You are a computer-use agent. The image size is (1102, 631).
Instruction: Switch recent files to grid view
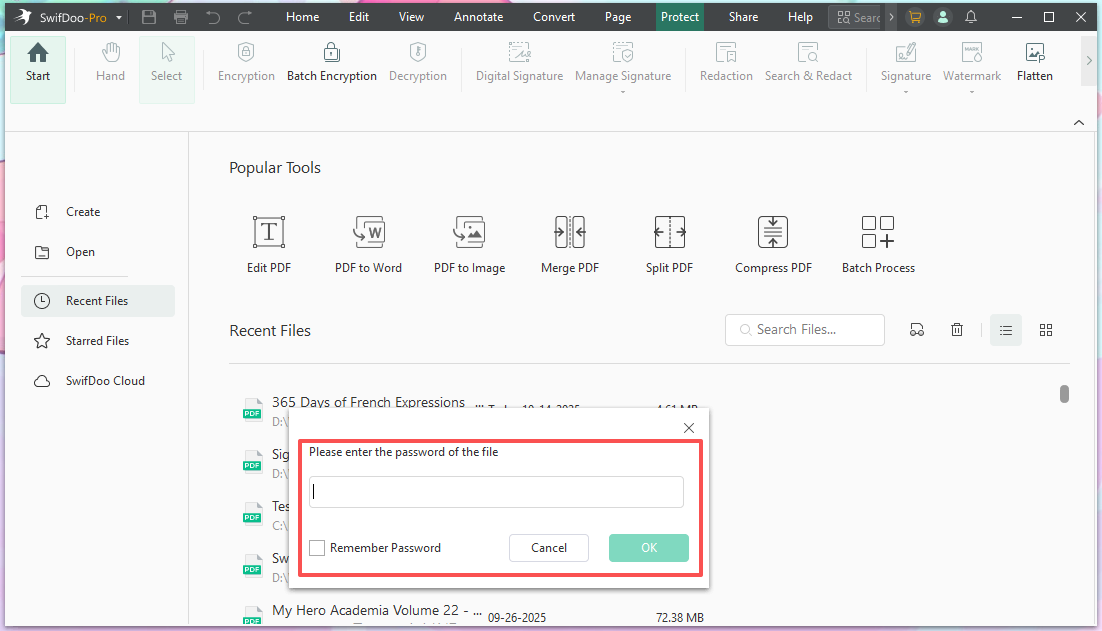[x=1046, y=330]
